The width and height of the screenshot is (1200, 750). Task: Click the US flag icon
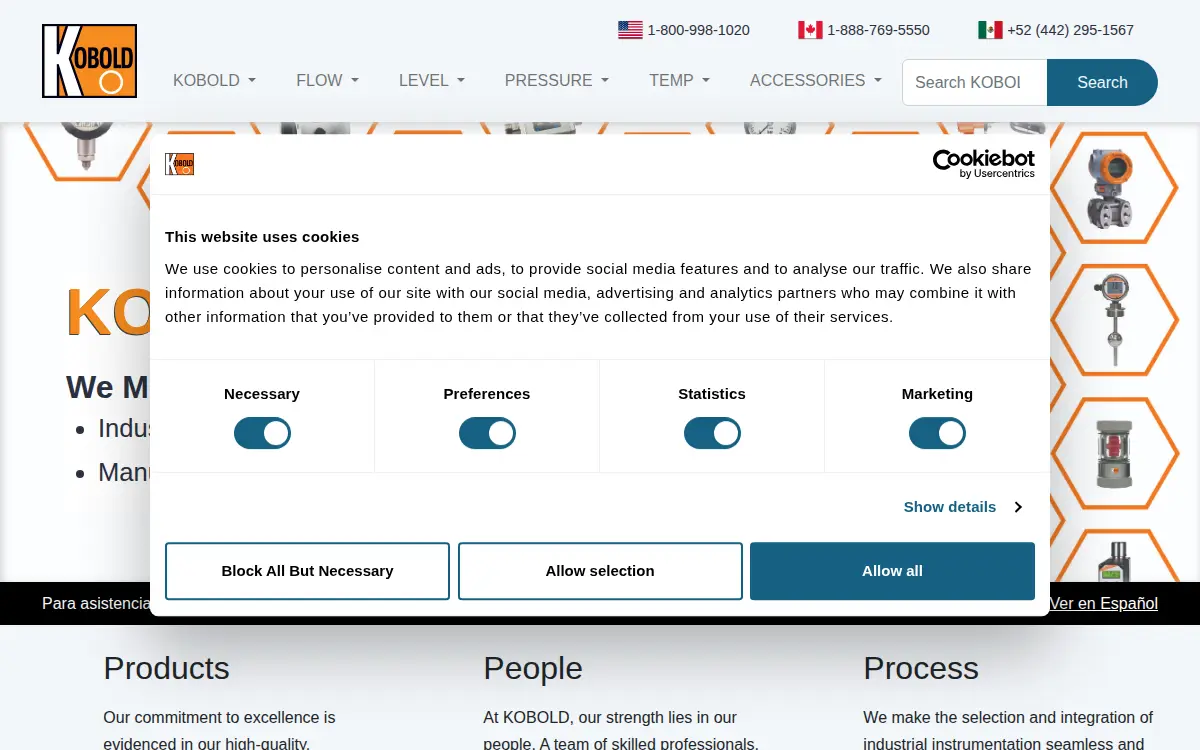[x=630, y=30]
